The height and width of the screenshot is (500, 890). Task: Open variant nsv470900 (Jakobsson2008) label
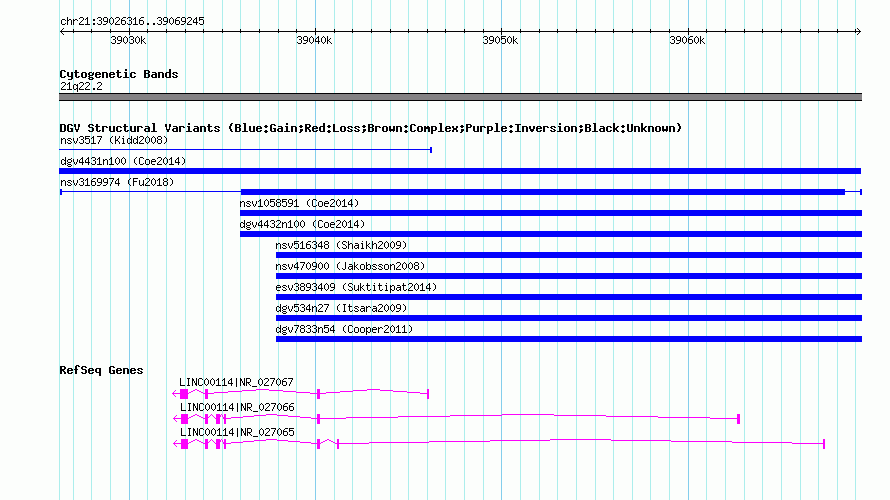coord(350,266)
